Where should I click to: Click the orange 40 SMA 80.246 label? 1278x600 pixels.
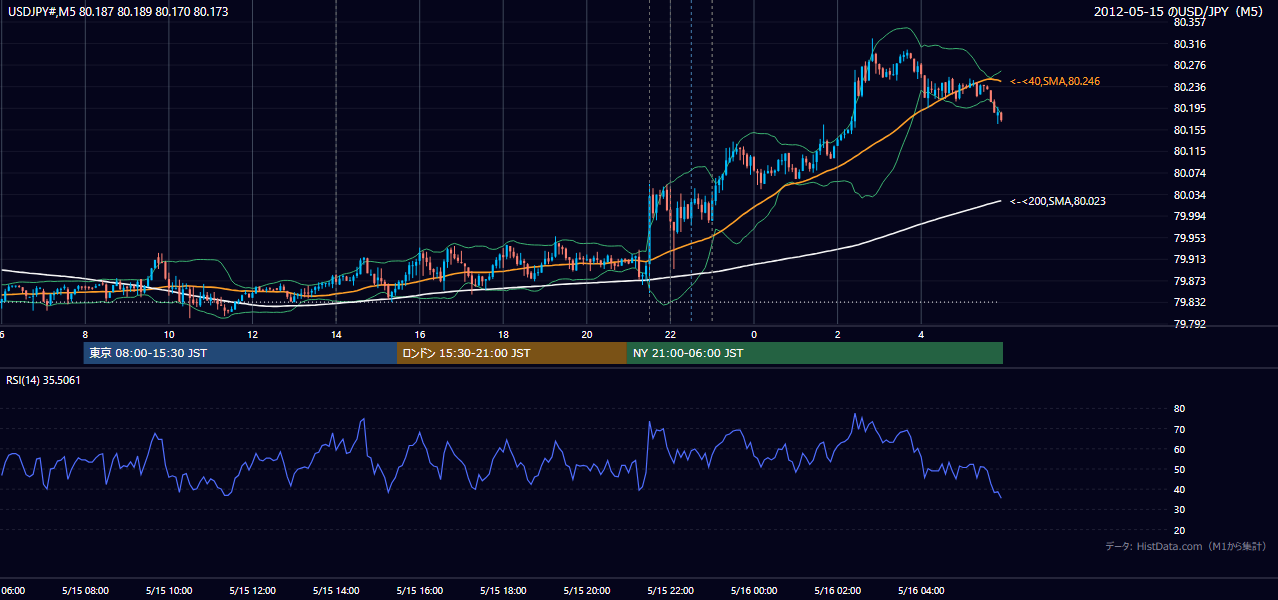[1055, 81]
